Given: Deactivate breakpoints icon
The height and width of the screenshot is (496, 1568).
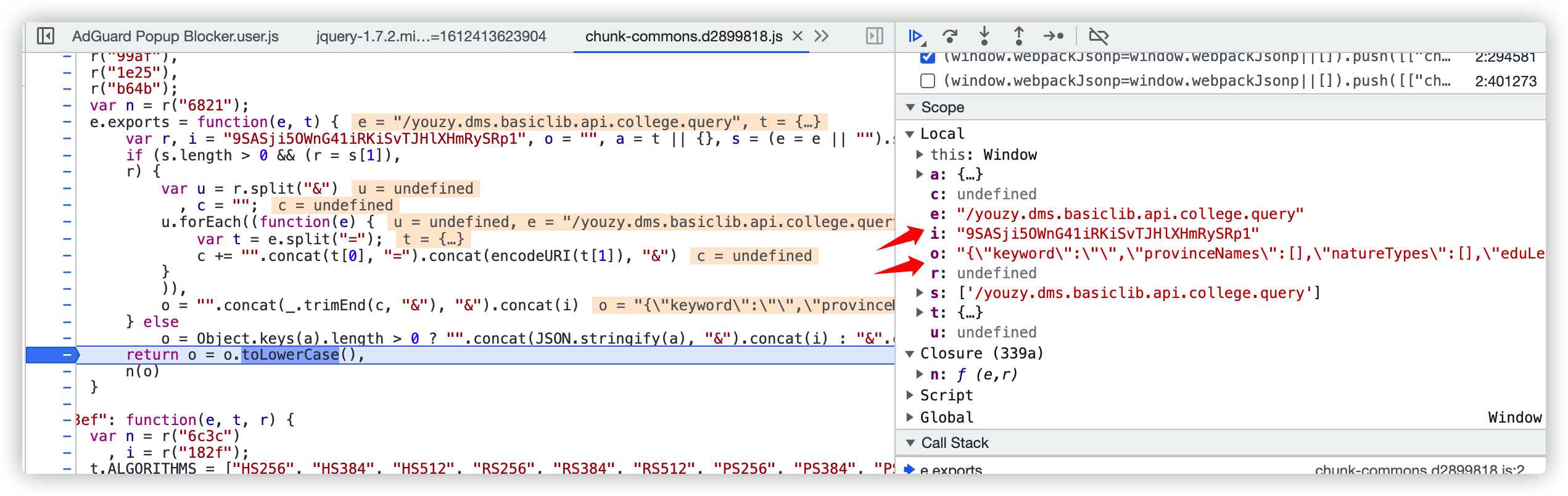Looking at the screenshot, I should coord(1099,36).
